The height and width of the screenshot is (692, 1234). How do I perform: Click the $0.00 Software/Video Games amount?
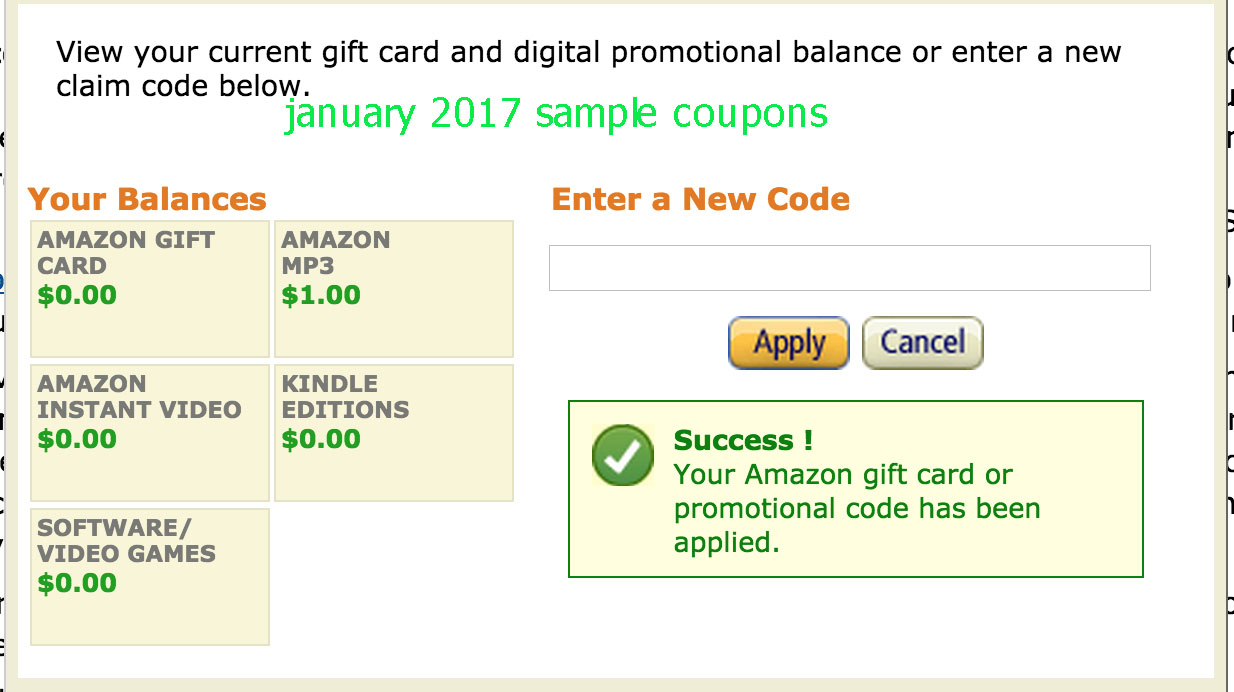click(x=77, y=584)
